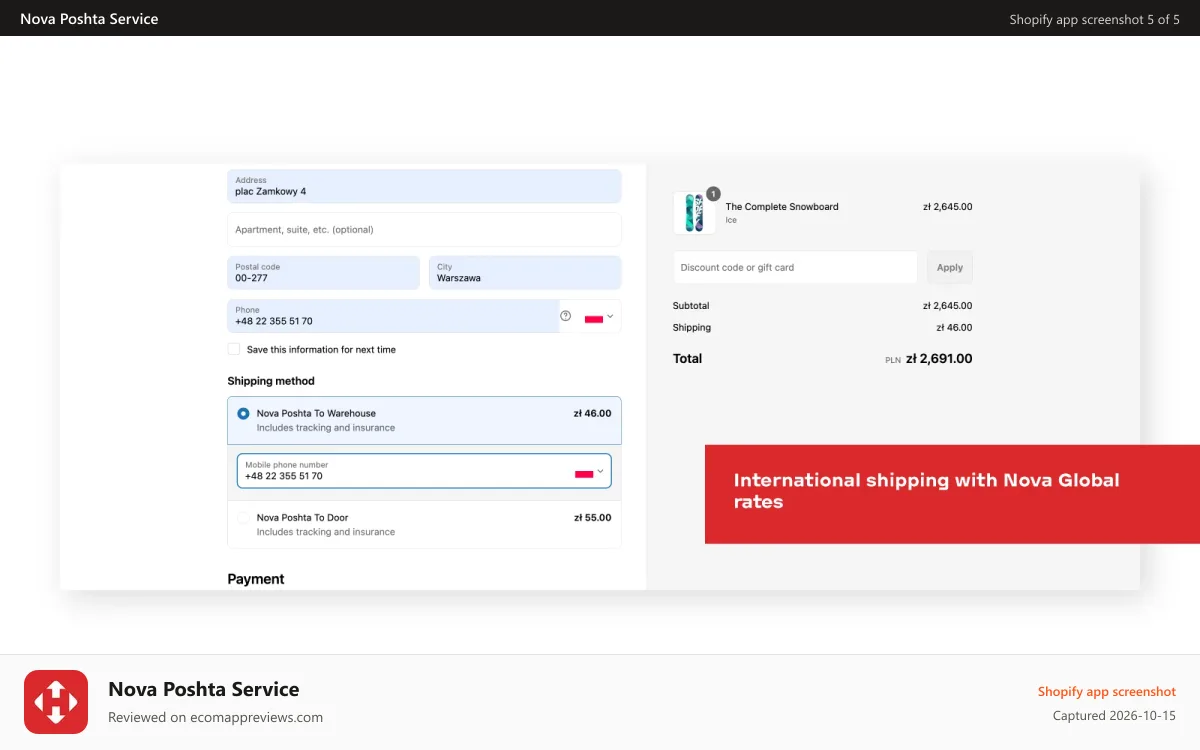Click the Captured 2026-10-15 date text
Viewport: 1200px width, 750px height.
1114,716
